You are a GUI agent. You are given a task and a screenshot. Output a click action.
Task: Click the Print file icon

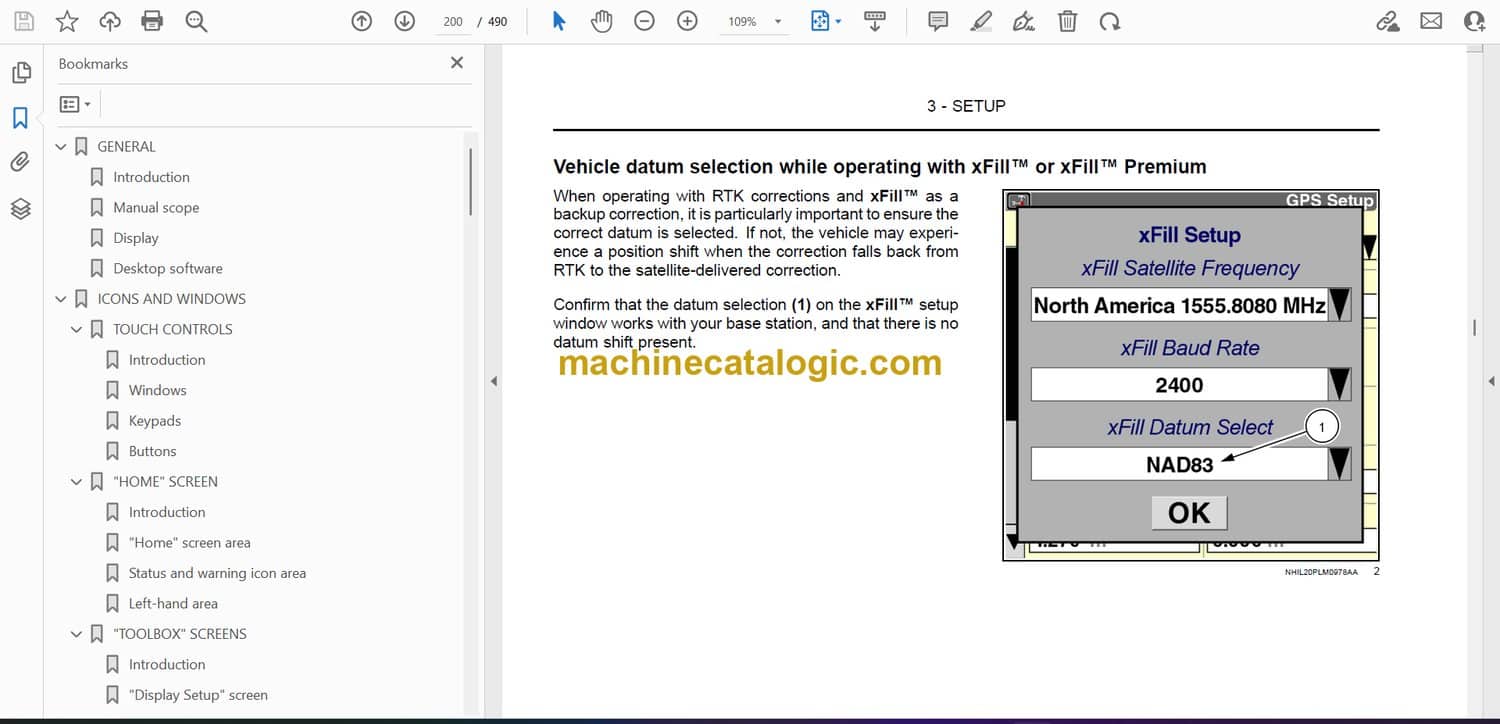click(152, 21)
